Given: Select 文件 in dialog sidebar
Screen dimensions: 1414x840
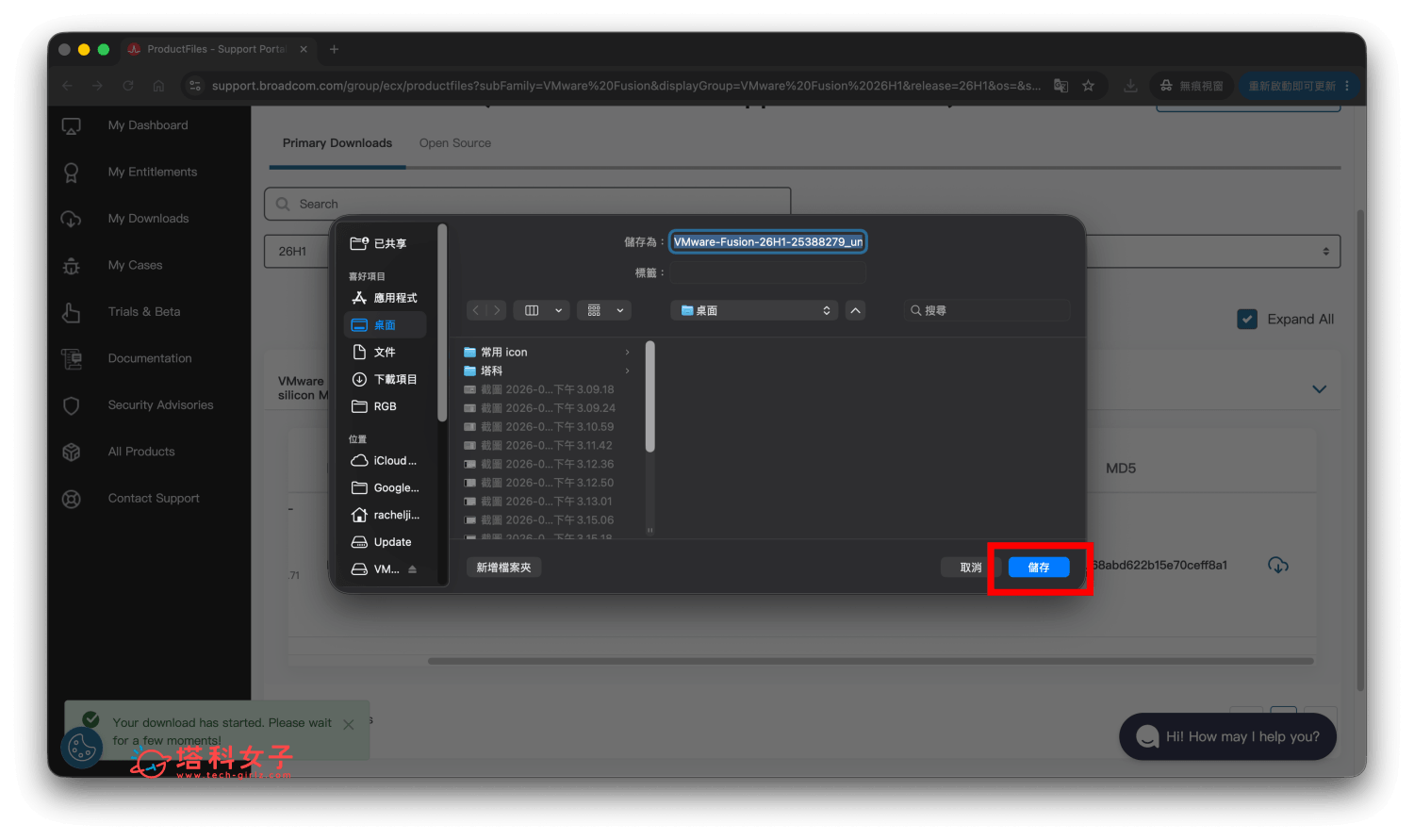Looking at the screenshot, I should click(386, 353).
